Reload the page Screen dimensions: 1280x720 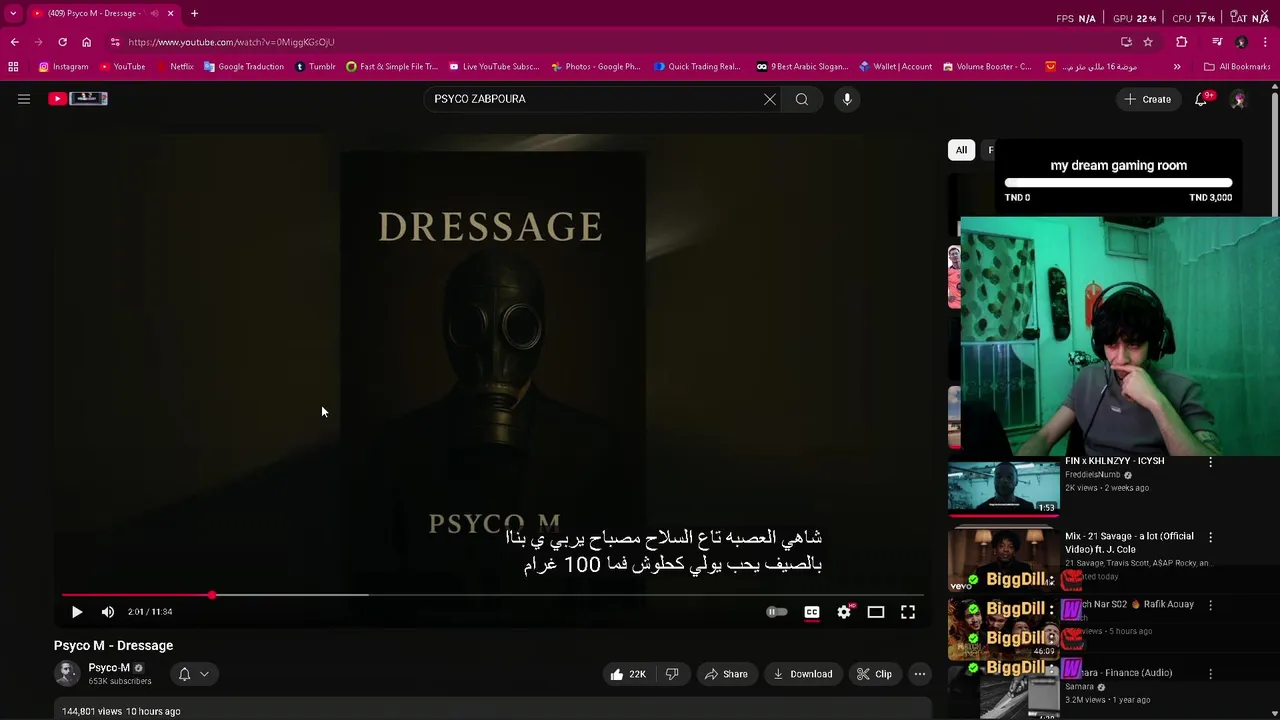62,42
